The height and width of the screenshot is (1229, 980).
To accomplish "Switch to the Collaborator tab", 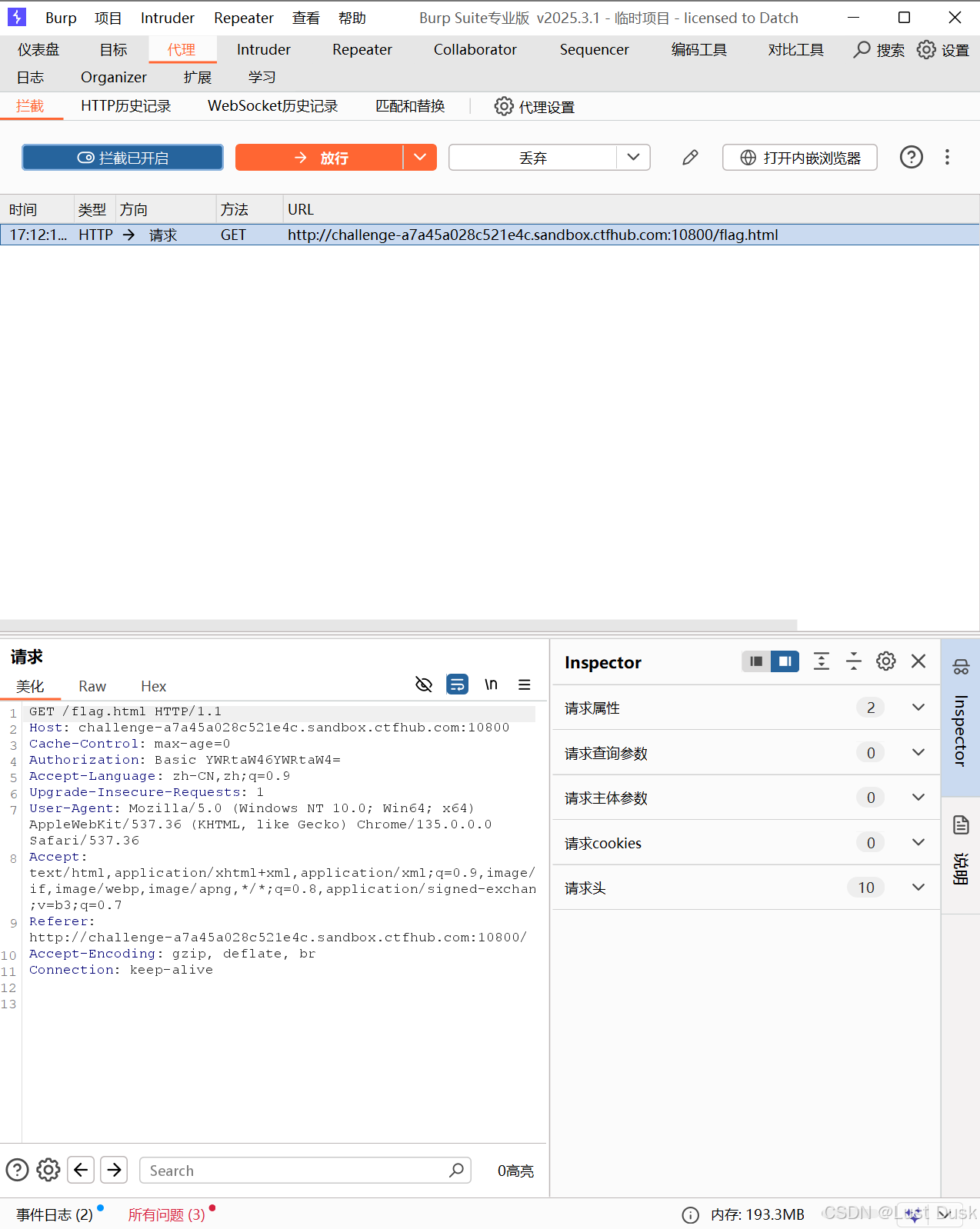I will pyautogui.click(x=475, y=49).
